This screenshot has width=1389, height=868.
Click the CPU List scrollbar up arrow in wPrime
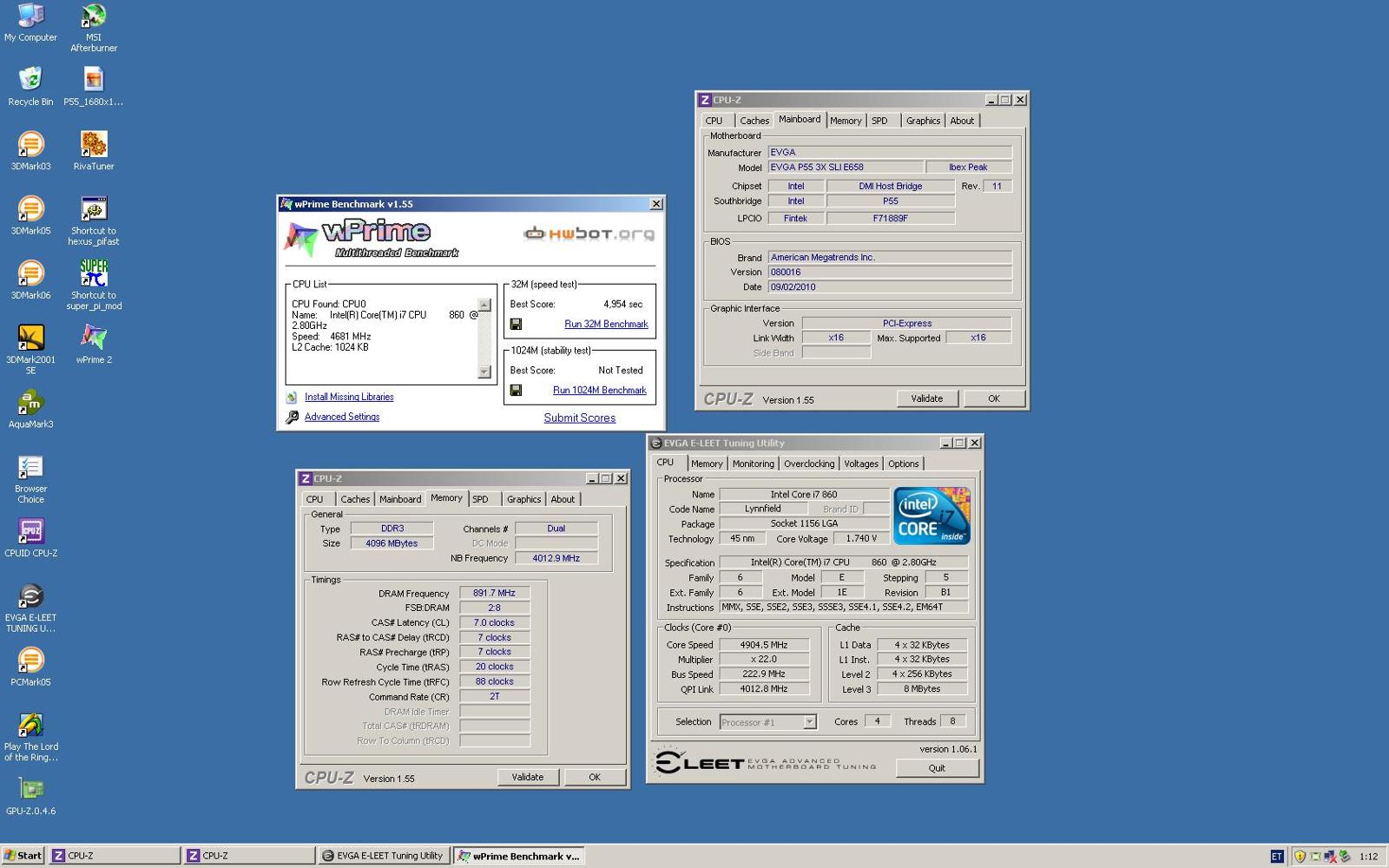[484, 306]
